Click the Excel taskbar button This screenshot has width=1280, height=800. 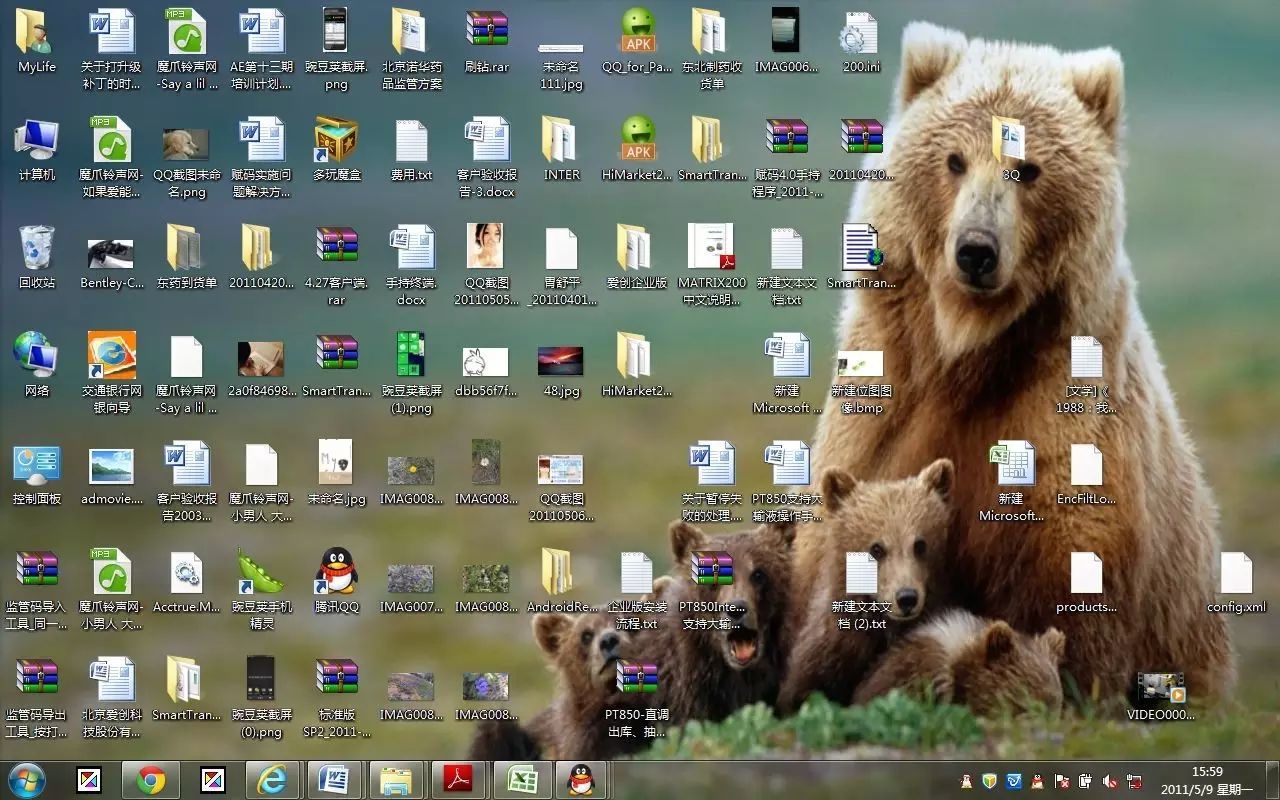(x=522, y=780)
